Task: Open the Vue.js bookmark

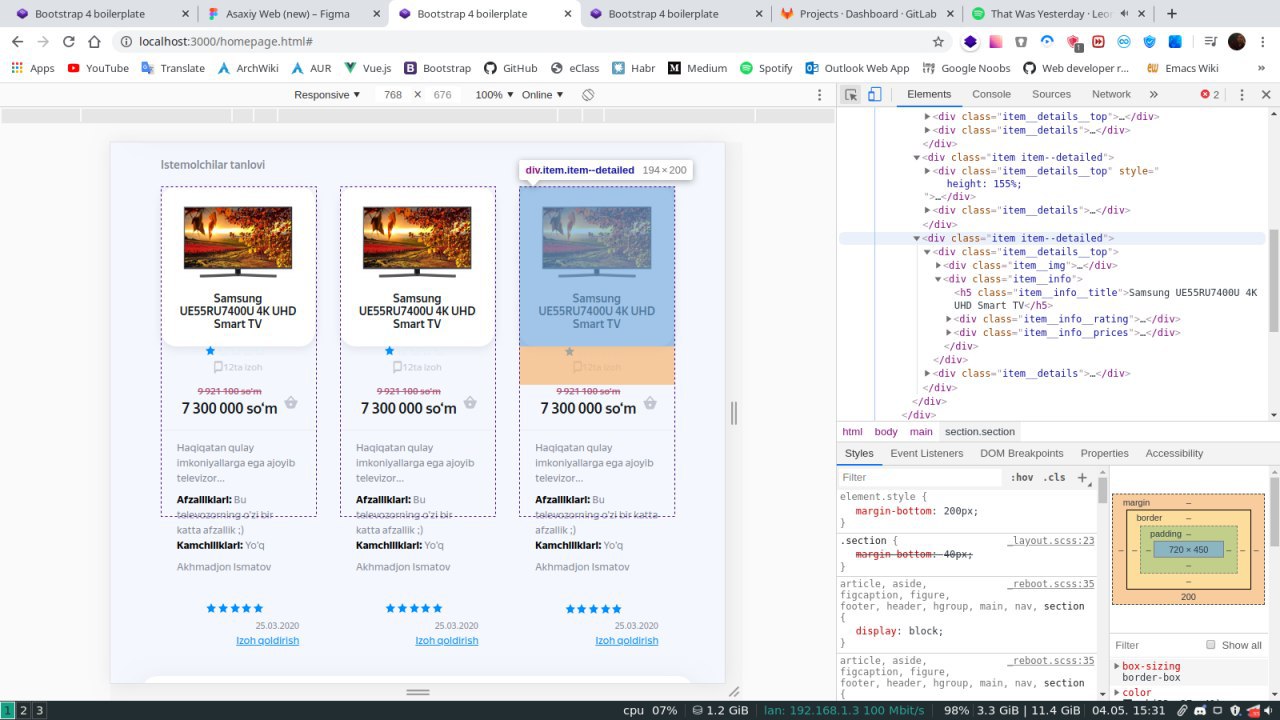Action: click(x=367, y=68)
